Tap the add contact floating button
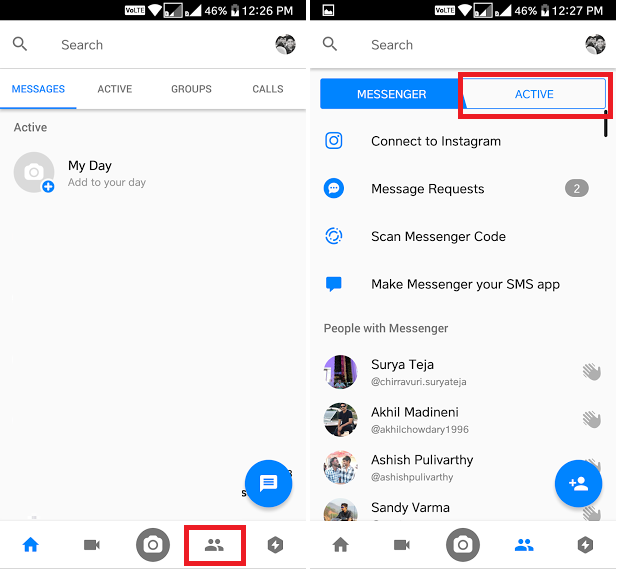Image resolution: width=617 pixels, height=569 pixels. tap(578, 483)
